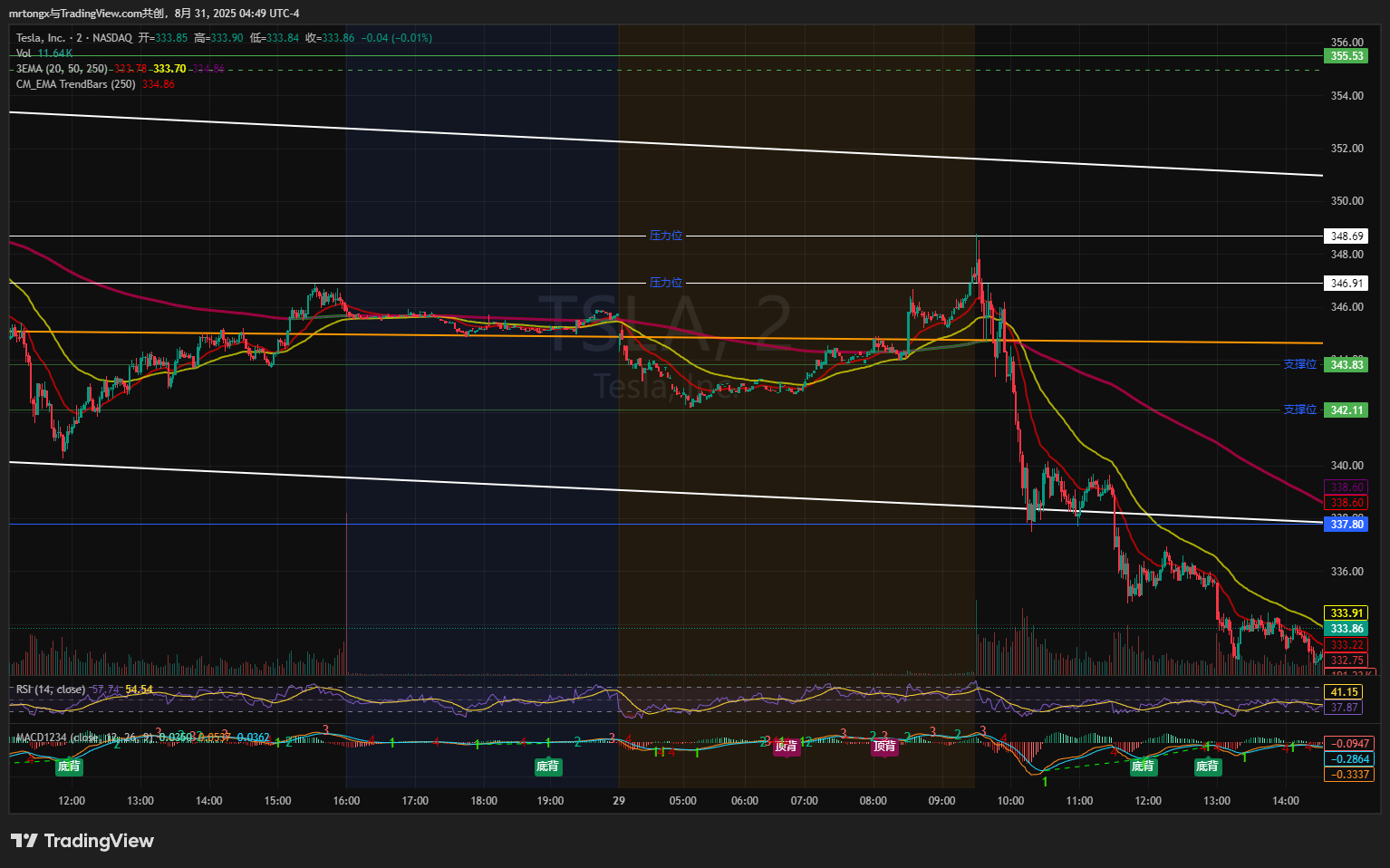Click the 17:00 time axis label
Screen dimensions: 1390x868
(415, 801)
